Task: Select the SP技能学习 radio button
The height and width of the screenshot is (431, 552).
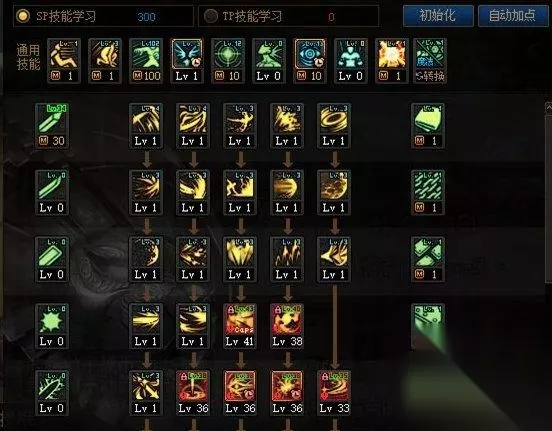Action: tap(23, 16)
